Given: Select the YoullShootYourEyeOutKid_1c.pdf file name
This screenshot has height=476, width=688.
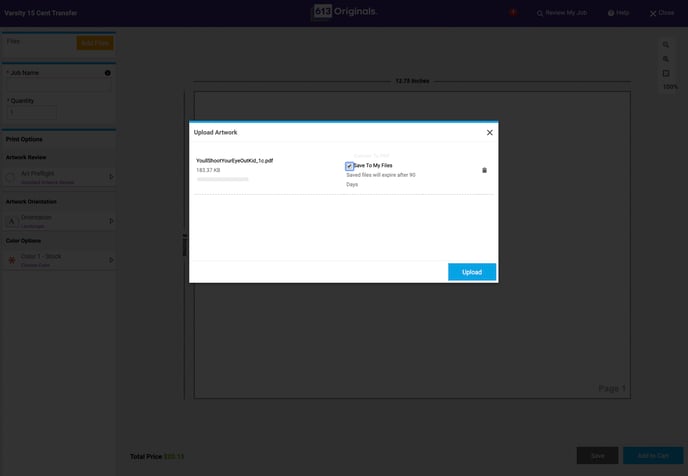Looking at the screenshot, I should click(x=234, y=161).
